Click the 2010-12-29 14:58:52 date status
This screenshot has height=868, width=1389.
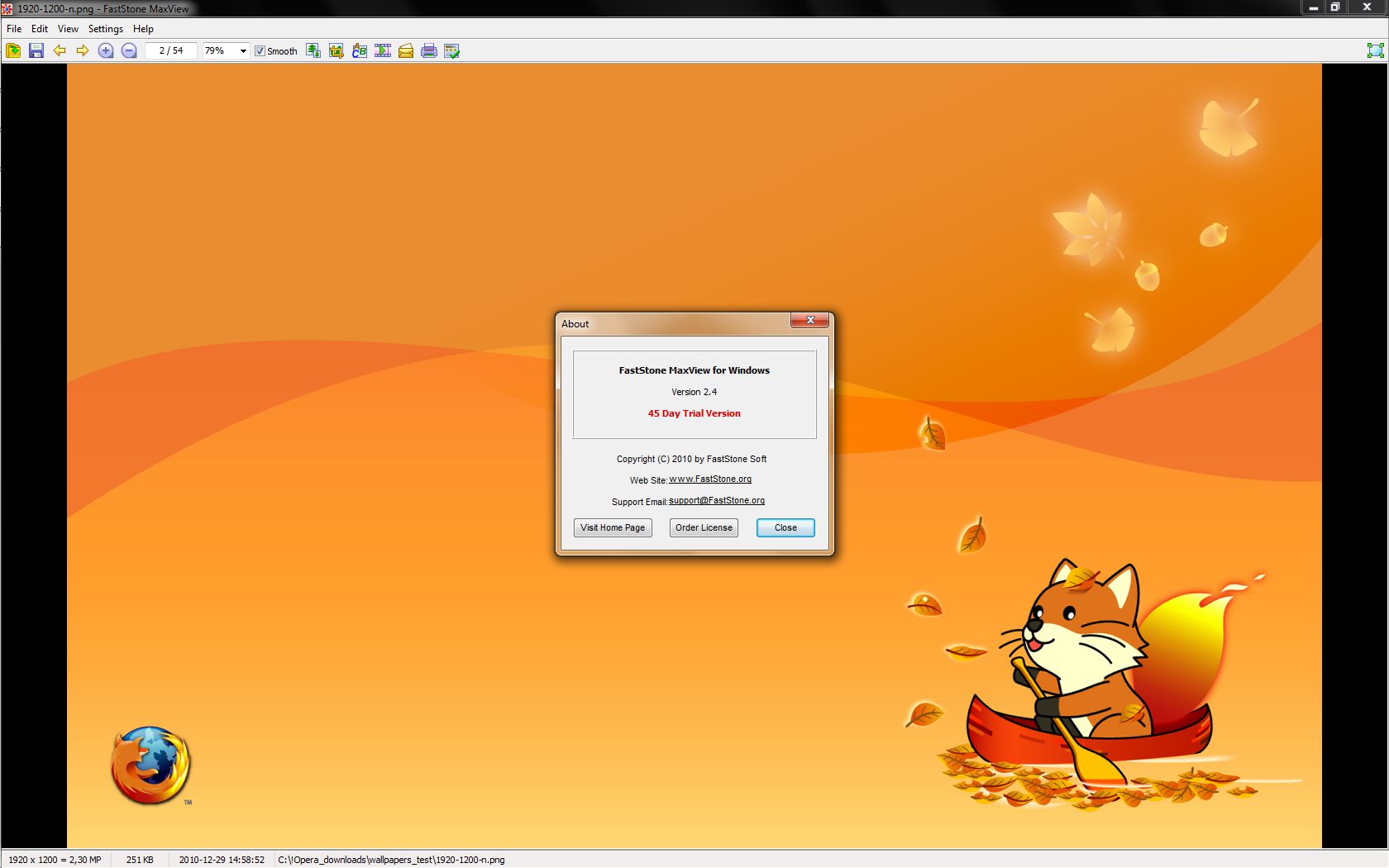pos(222,860)
